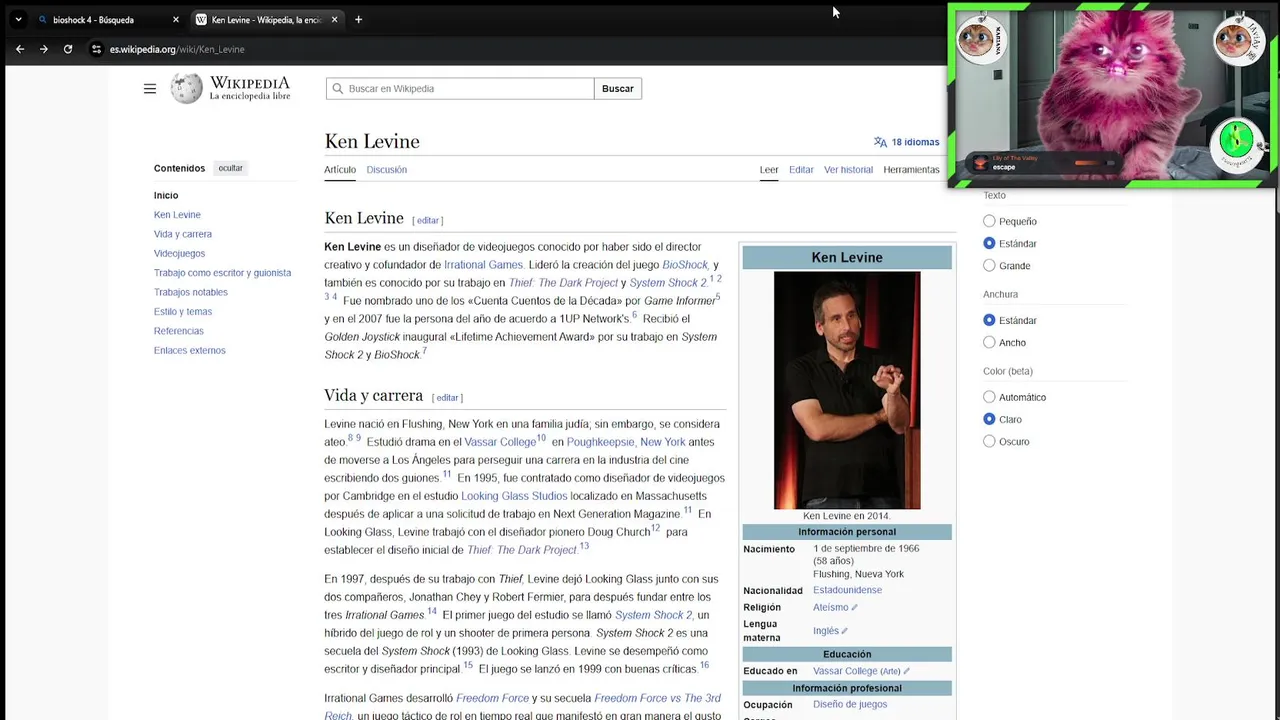Close the Ken Levine - Wikipedia tab
Viewport: 1280px width, 720px height.
(x=334, y=20)
